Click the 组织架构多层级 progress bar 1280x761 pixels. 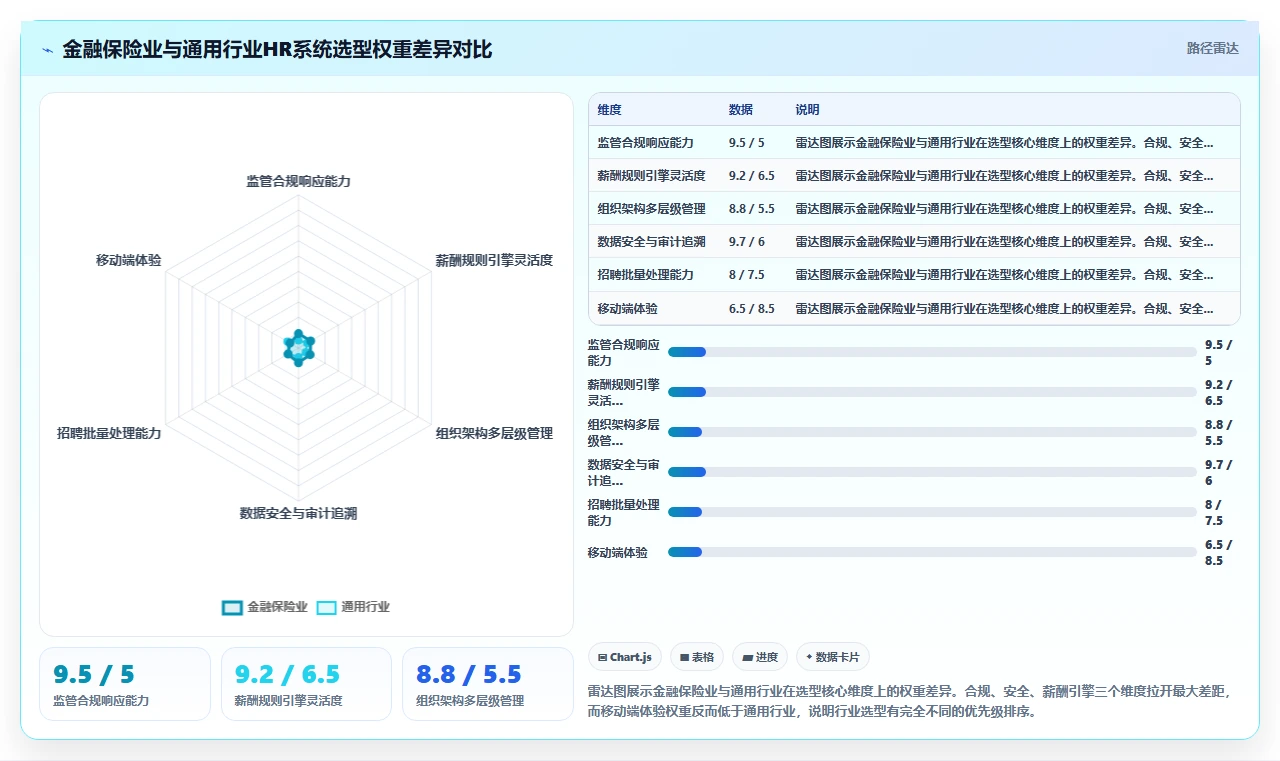coord(932,432)
